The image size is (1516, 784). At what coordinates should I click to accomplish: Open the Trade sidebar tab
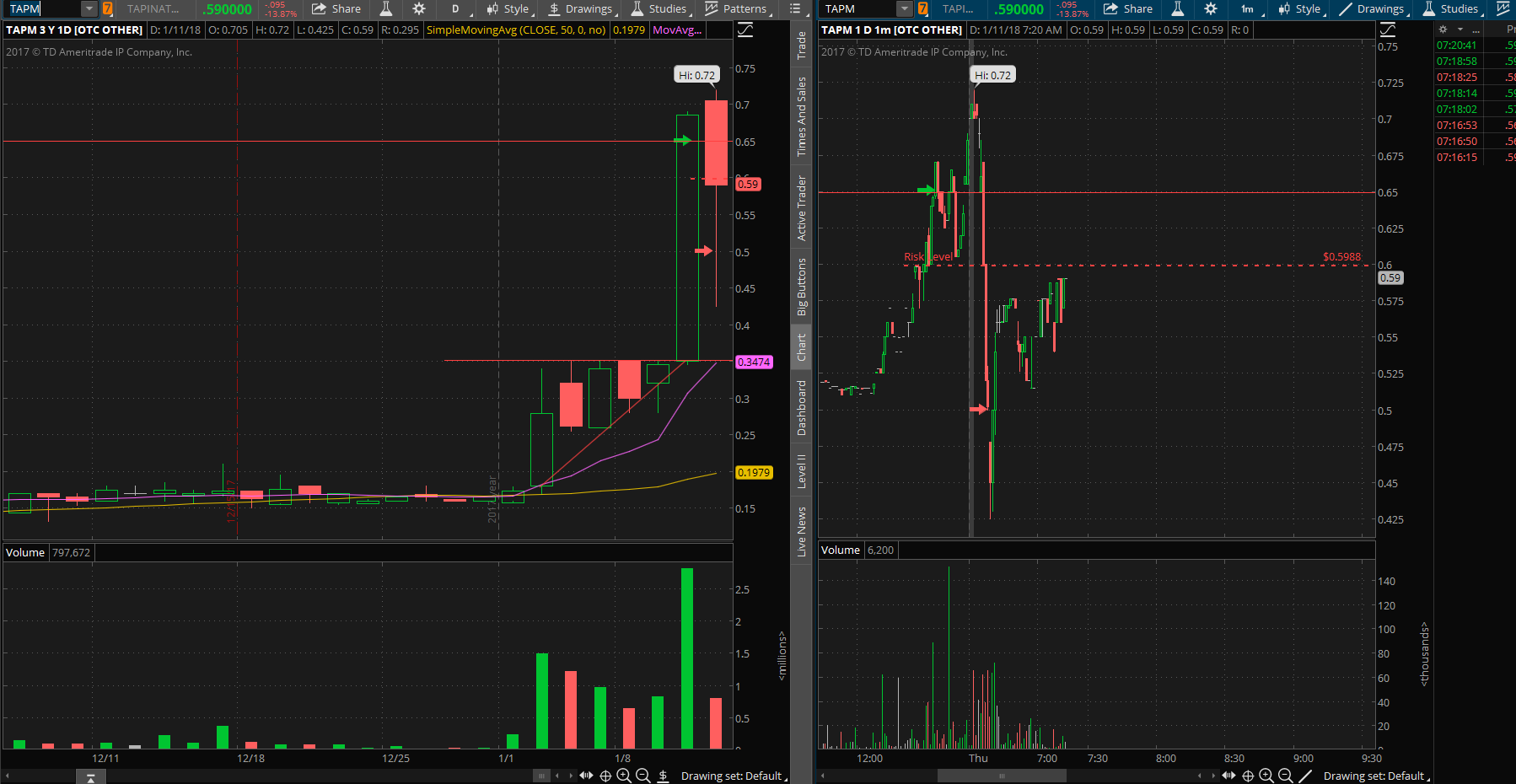(802, 46)
